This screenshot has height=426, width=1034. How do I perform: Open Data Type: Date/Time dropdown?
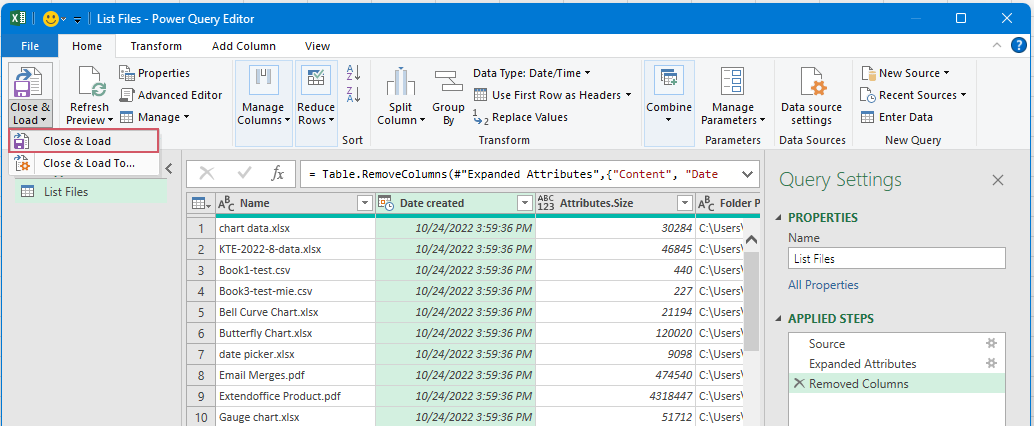pyautogui.click(x=532, y=73)
